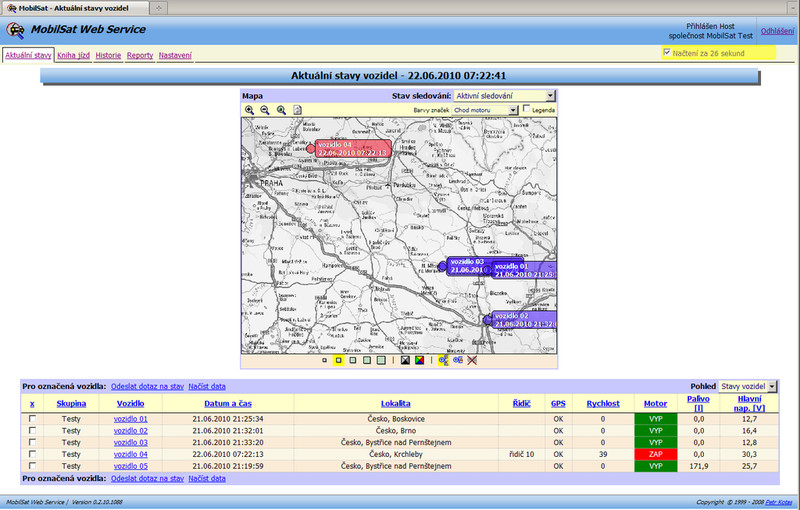800x510 pixels.
Task: Click the x select-all column header
Action: pyautogui.click(x=32, y=403)
